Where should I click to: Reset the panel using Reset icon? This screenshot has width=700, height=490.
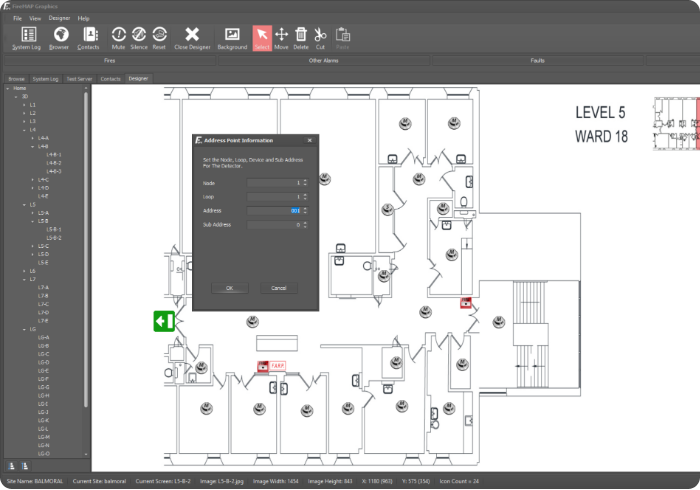click(160, 37)
